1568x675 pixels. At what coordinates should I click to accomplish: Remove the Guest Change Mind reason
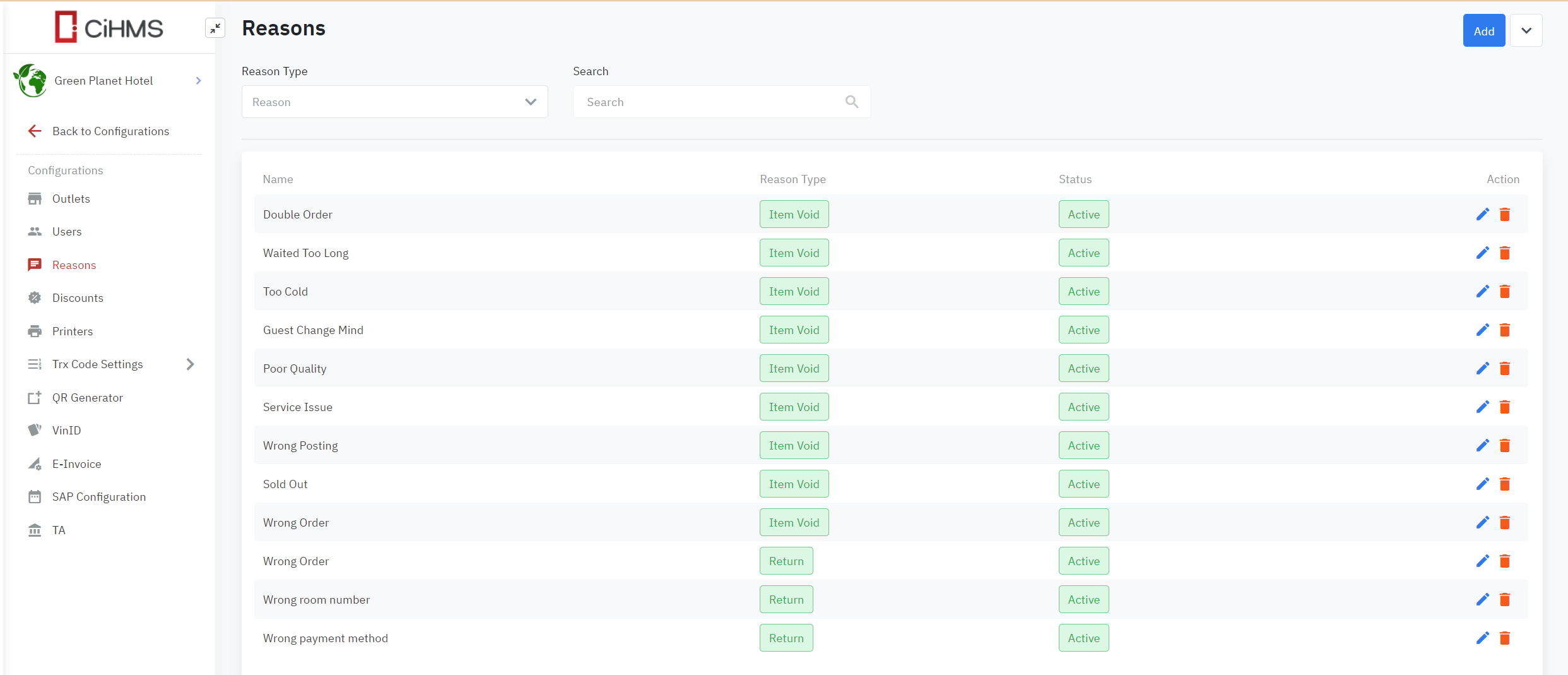click(1504, 330)
